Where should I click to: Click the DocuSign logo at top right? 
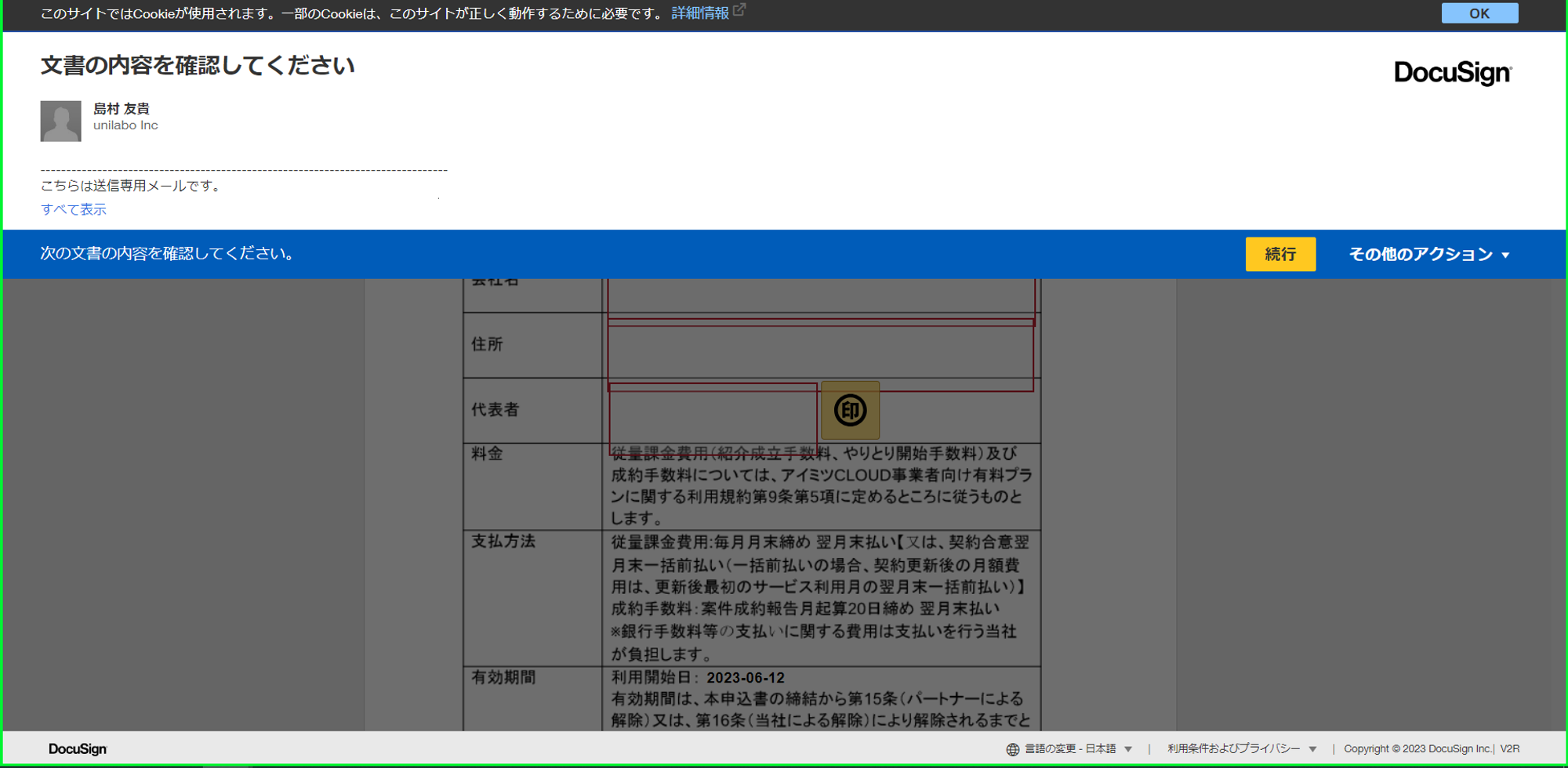(1452, 73)
